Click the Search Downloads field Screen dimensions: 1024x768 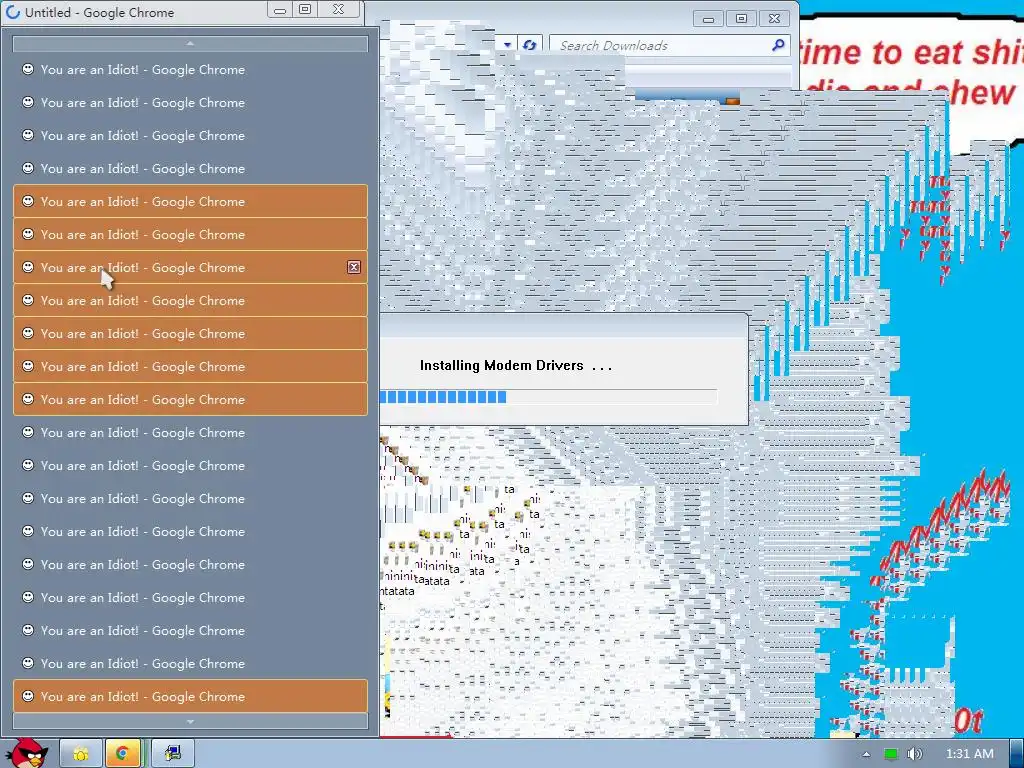tap(669, 45)
